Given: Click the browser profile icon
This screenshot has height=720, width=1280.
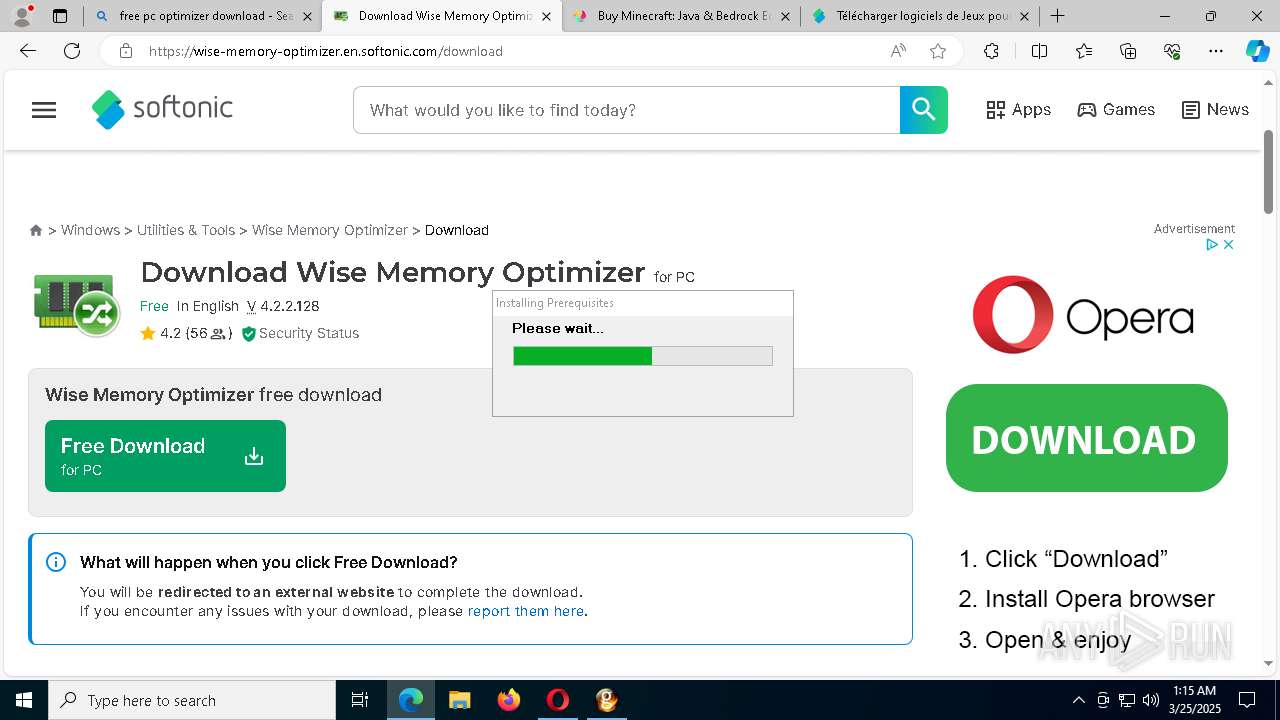Looking at the screenshot, I should [22, 16].
